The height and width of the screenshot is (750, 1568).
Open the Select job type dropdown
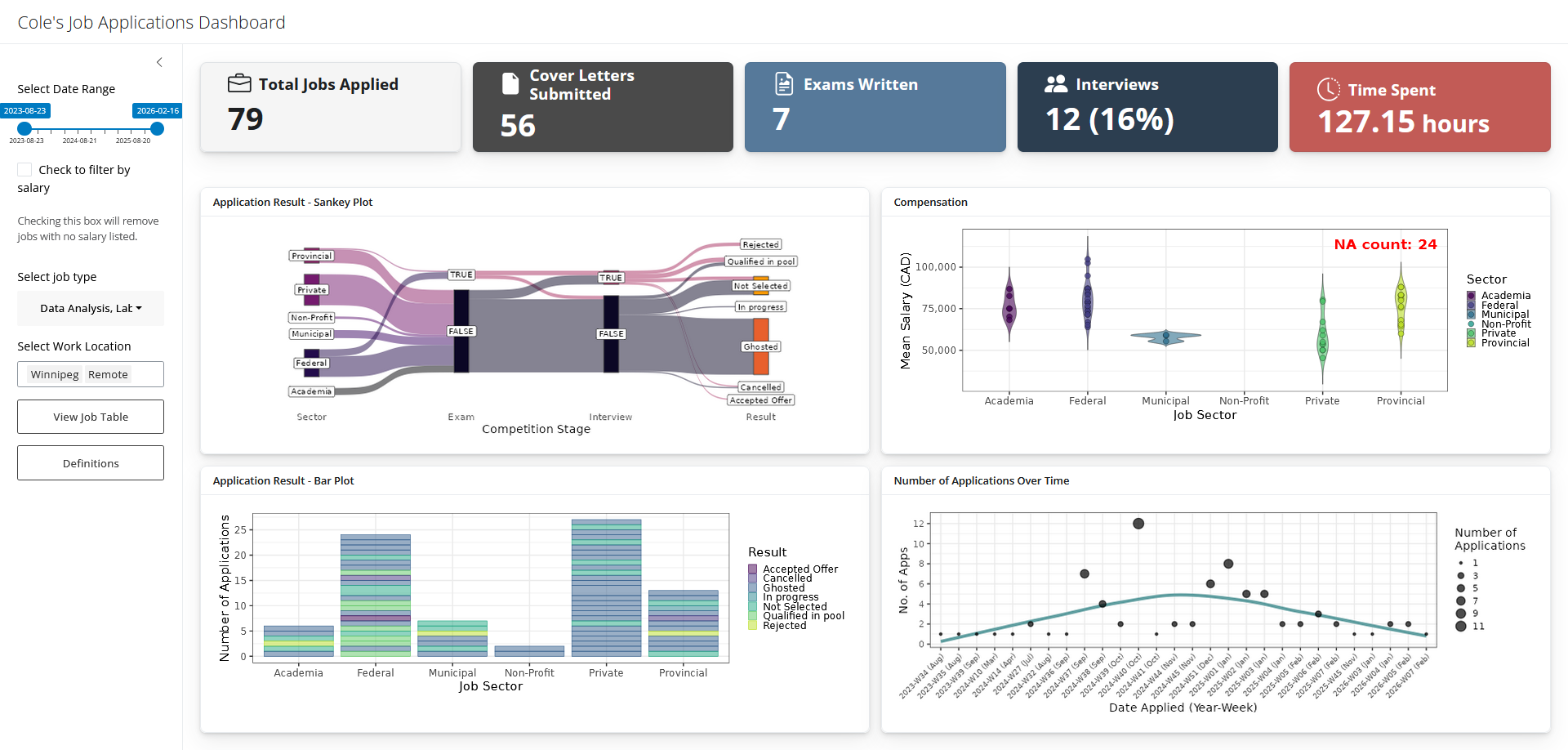click(x=91, y=308)
